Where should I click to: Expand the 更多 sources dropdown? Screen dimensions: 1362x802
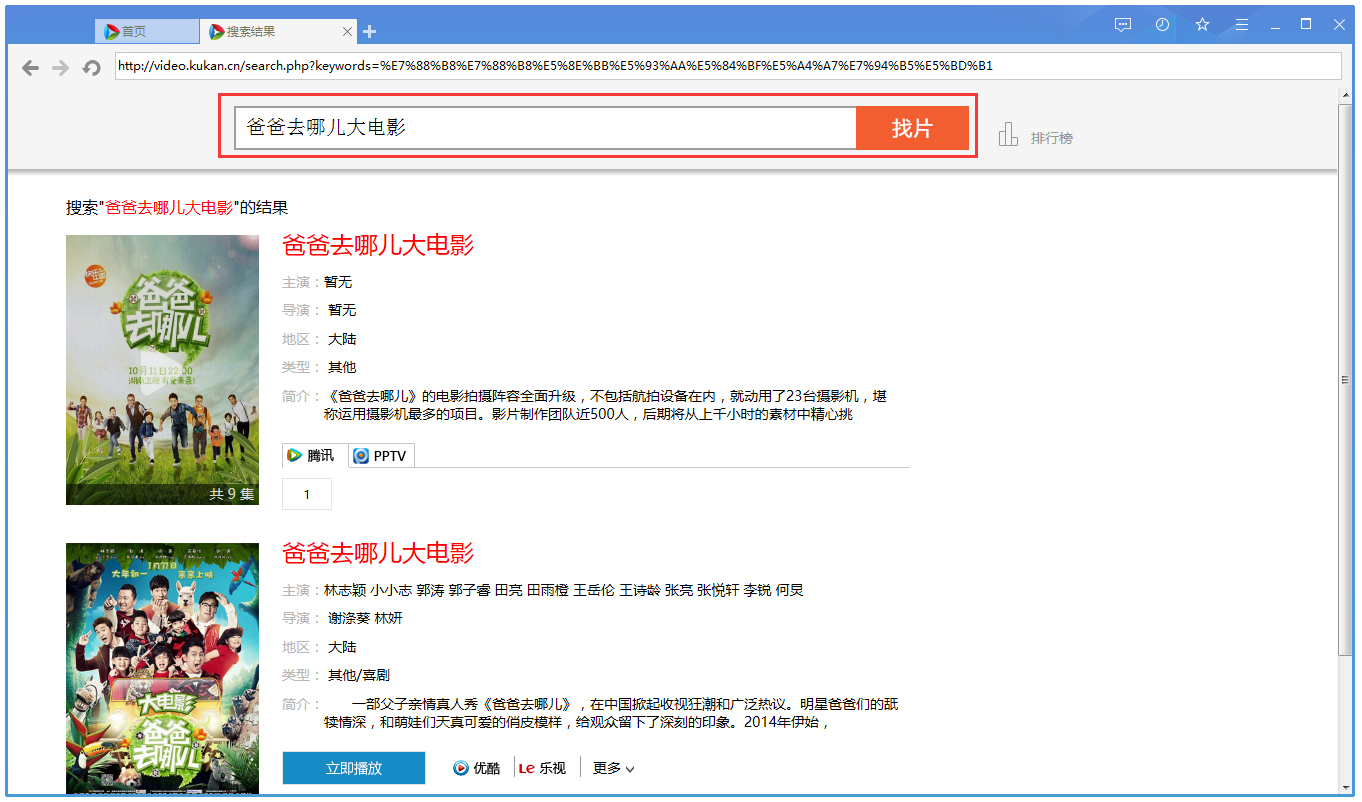click(x=613, y=768)
